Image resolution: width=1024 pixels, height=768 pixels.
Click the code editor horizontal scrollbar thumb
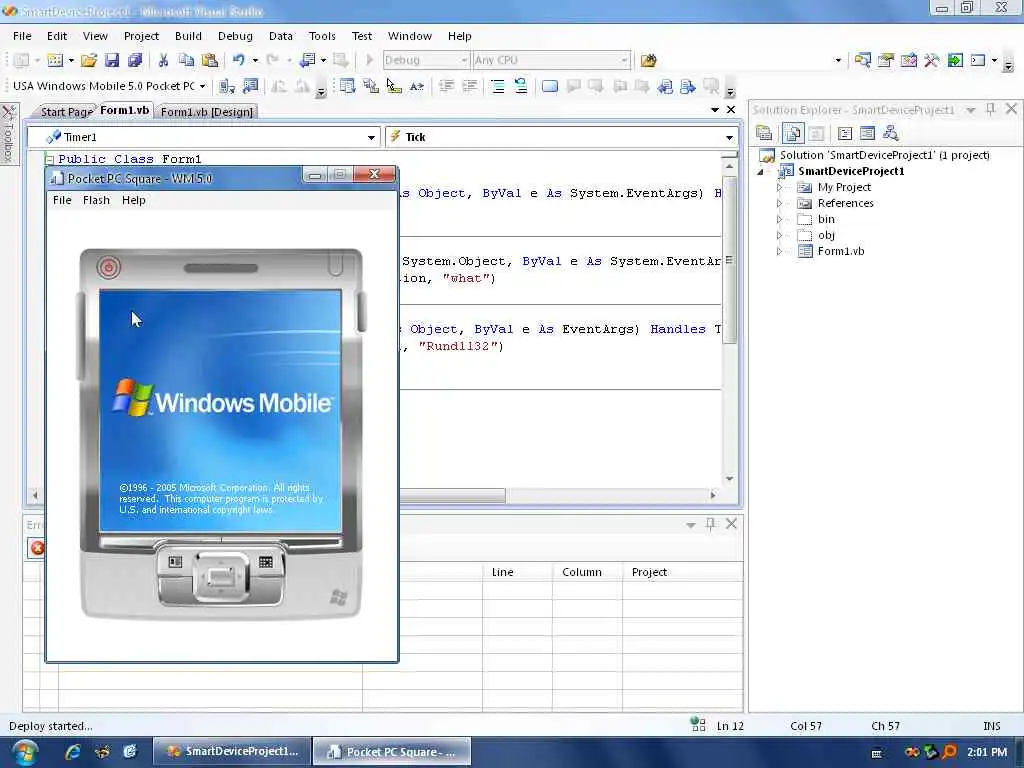pyautogui.click(x=452, y=496)
